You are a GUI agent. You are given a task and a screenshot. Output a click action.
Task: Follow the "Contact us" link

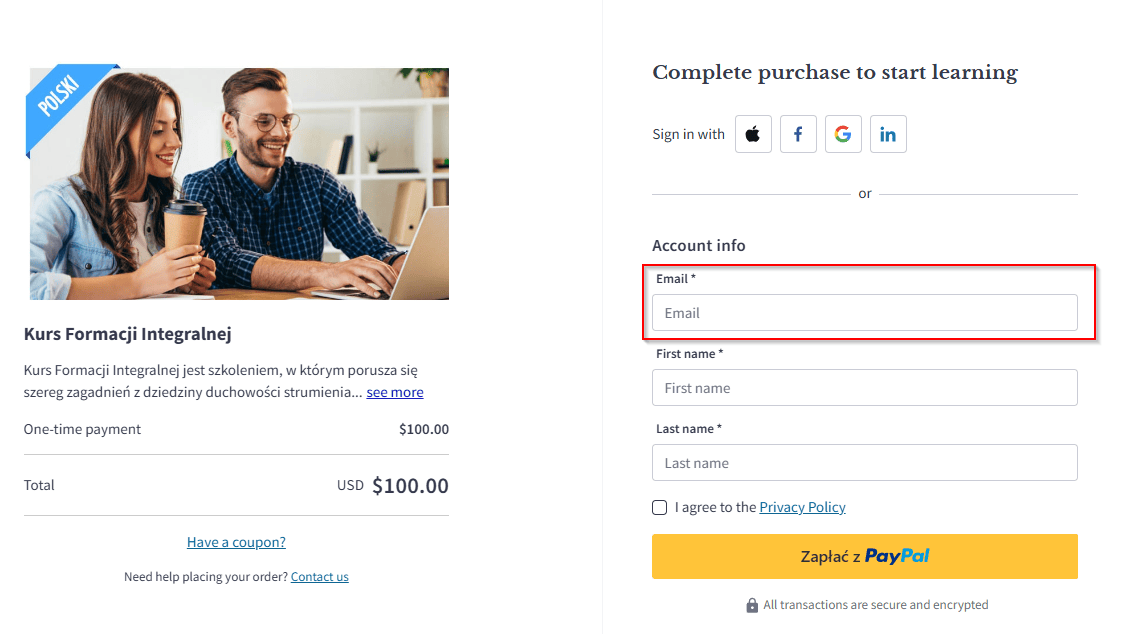coord(319,577)
